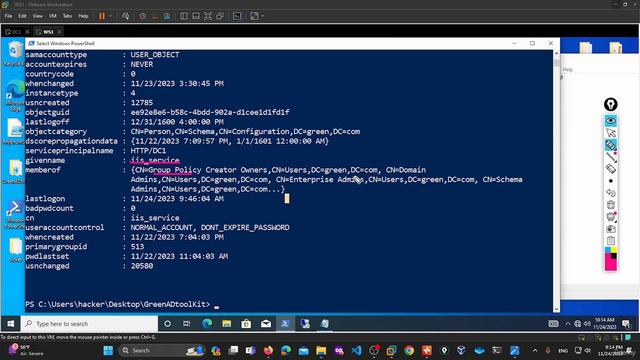Open the VMware console view icon
Screen dimensions: 640x360
tap(237, 16)
